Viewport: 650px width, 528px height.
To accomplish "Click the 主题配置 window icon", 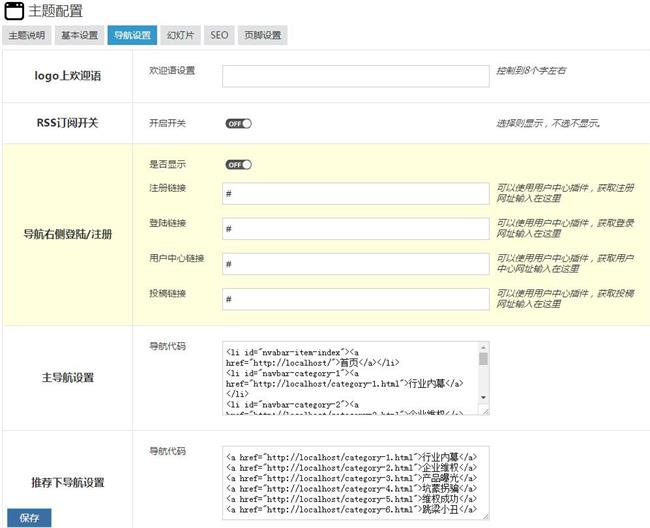I will tap(14, 11).
